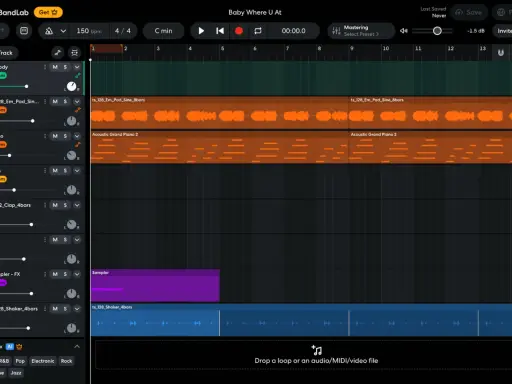Screen dimensions: 512x384
Task: Click the master volume slider handle
Action: (437, 31)
